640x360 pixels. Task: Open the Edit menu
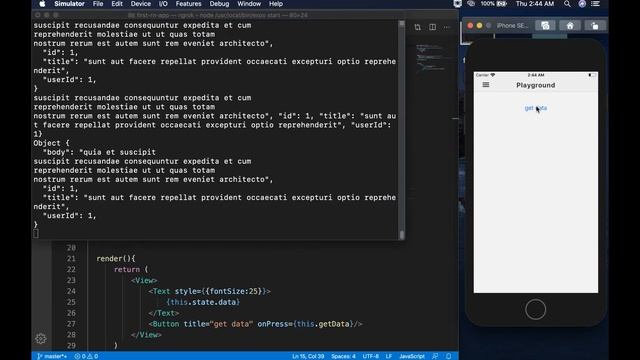pos(117,4)
